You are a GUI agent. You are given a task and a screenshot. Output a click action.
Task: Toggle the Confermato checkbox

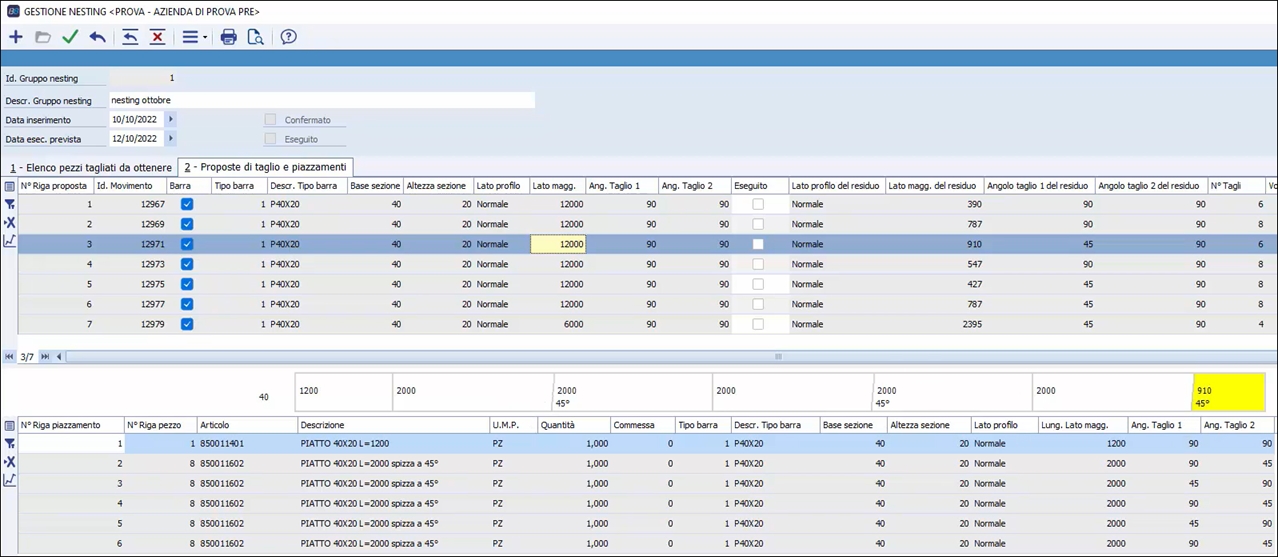pos(271,120)
